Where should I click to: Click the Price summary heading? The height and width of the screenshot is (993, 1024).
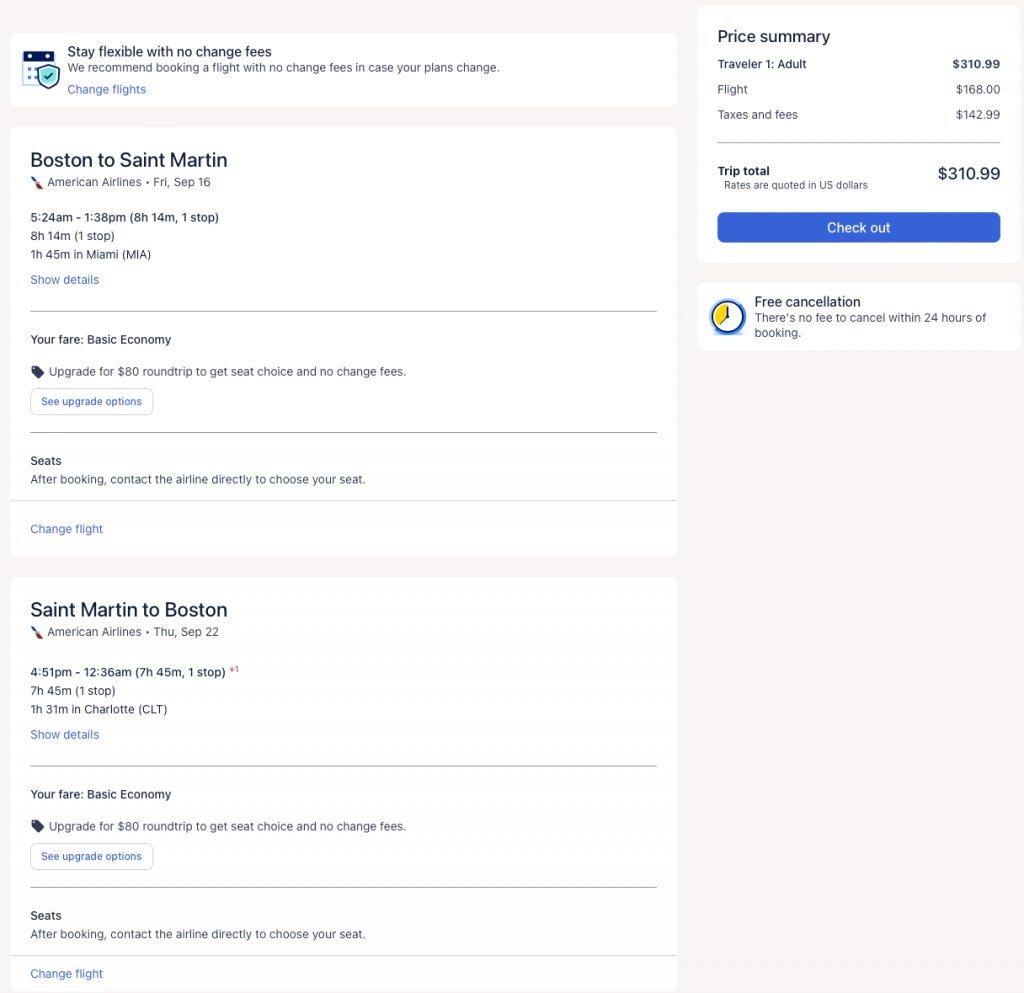(x=774, y=37)
